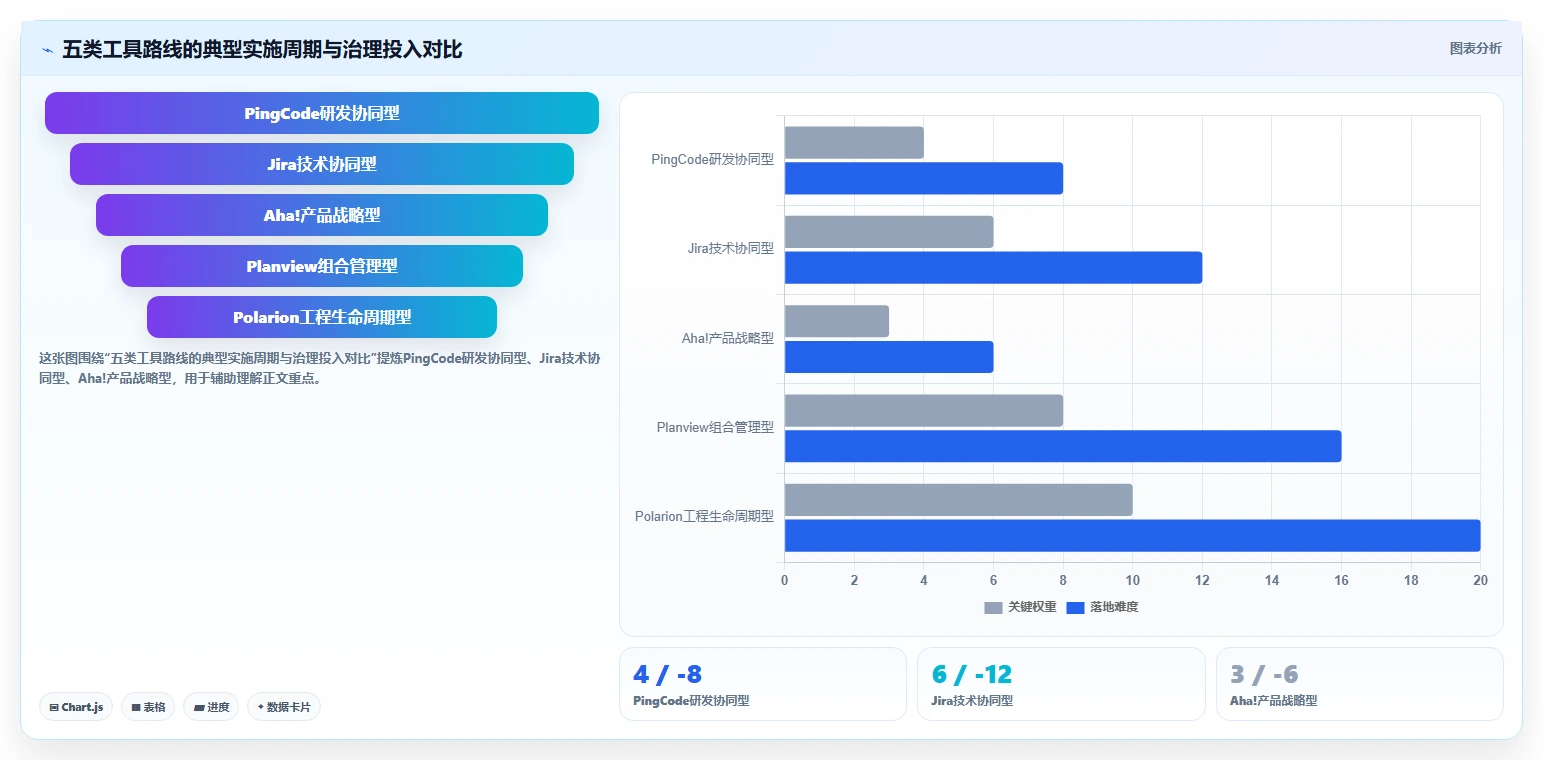Click the 进度 tag chip
This screenshot has width=1543, height=760.
click(211, 707)
